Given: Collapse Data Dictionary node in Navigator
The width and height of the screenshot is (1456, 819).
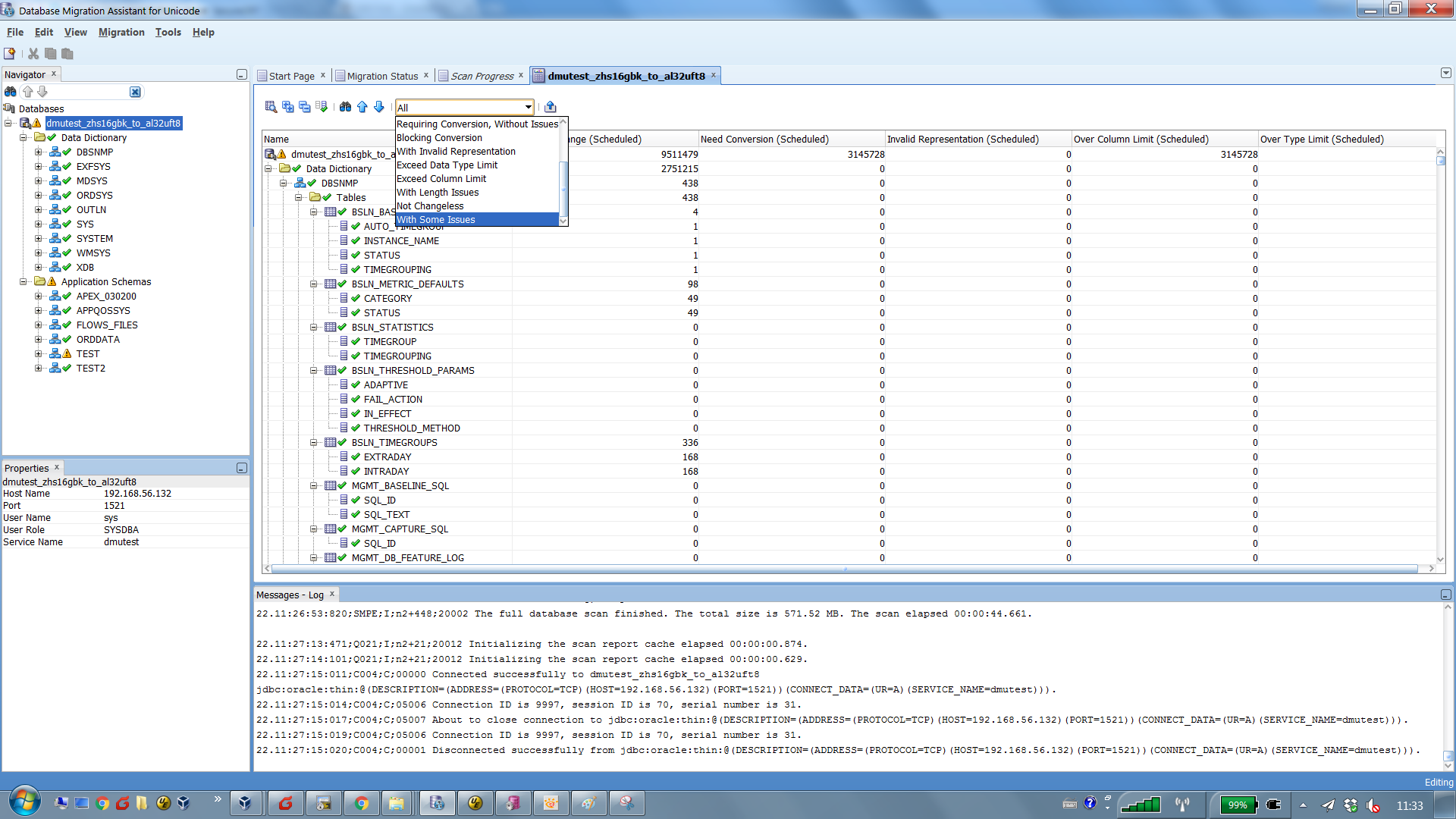Looking at the screenshot, I should pos(24,138).
